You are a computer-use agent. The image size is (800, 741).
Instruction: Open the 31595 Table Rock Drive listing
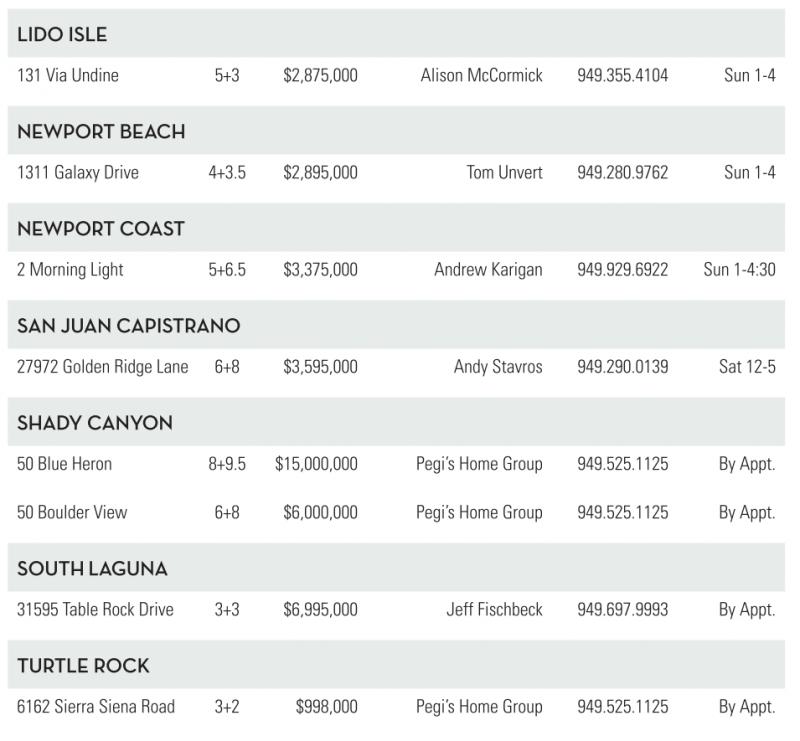coord(95,609)
